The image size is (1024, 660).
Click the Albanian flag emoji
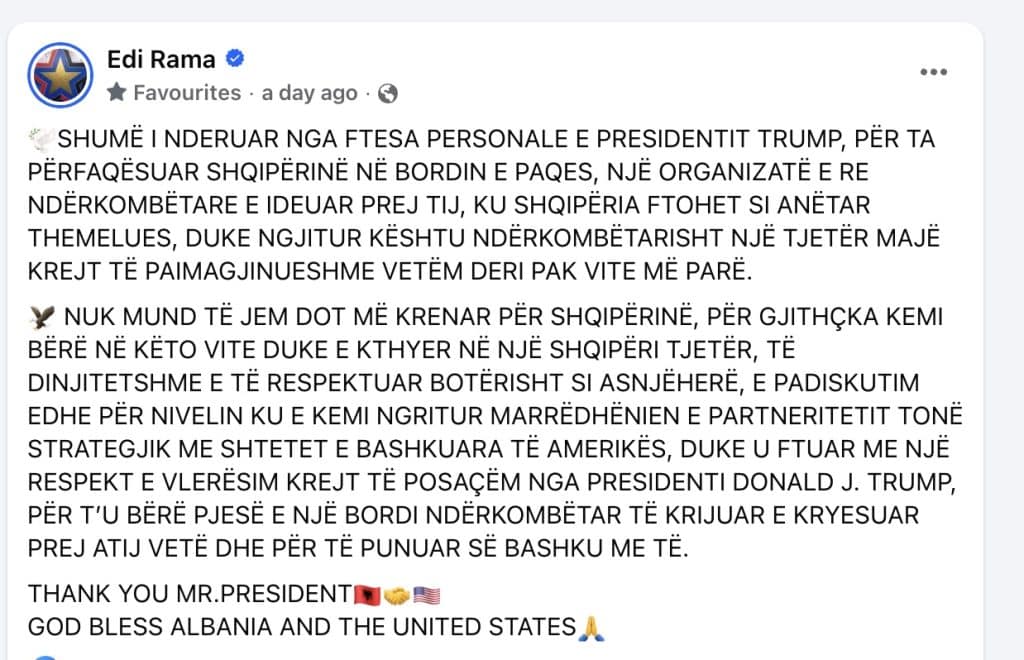(x=365, y=595)
